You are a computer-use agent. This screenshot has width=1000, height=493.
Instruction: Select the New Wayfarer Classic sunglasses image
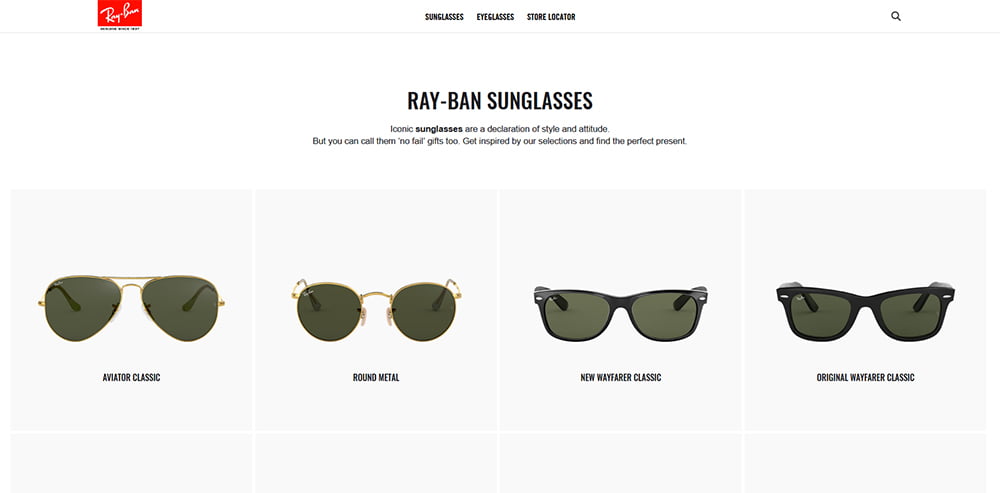[x=621, y=313]
